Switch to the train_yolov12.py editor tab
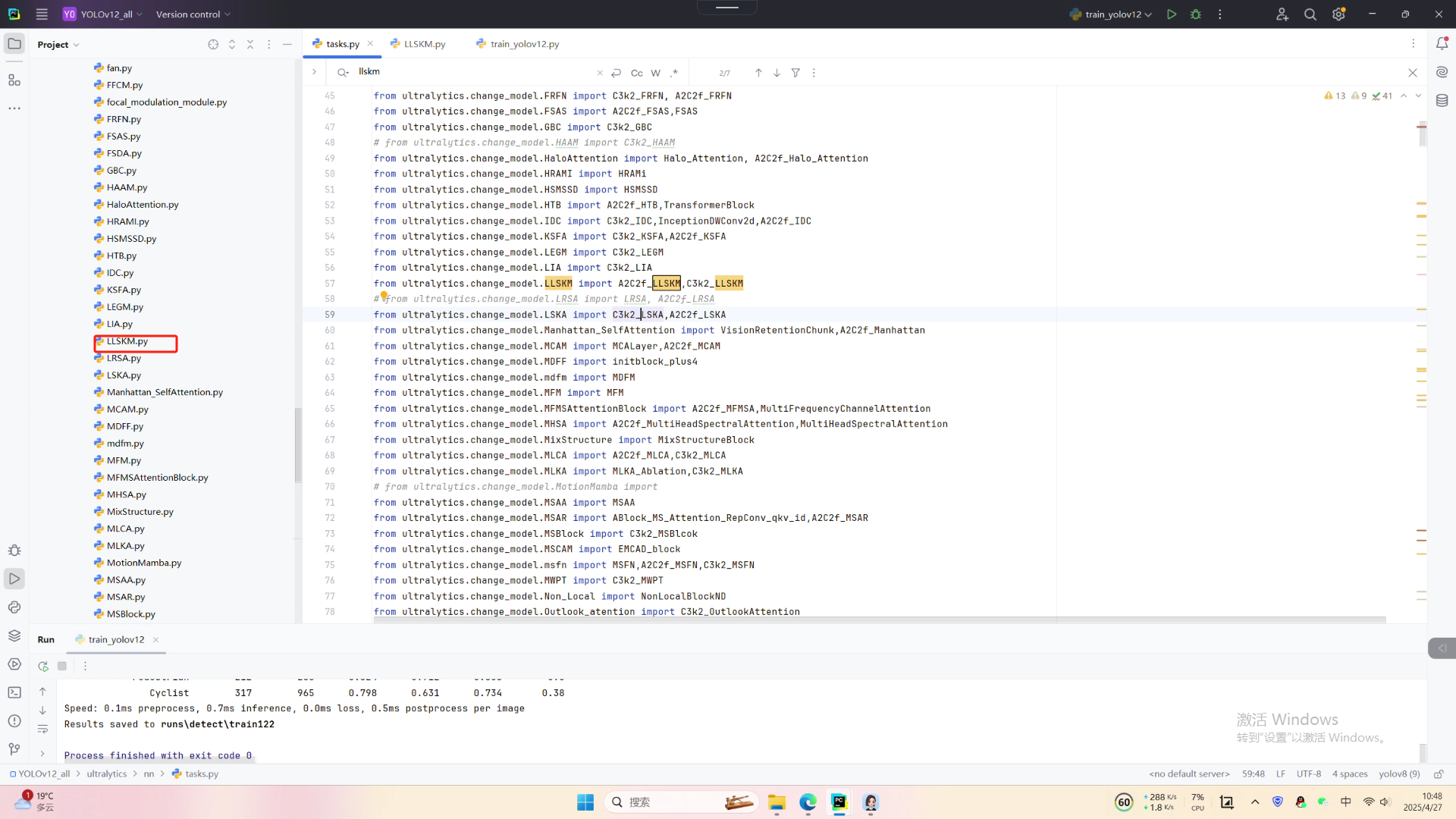 click(x=524, y=44)
